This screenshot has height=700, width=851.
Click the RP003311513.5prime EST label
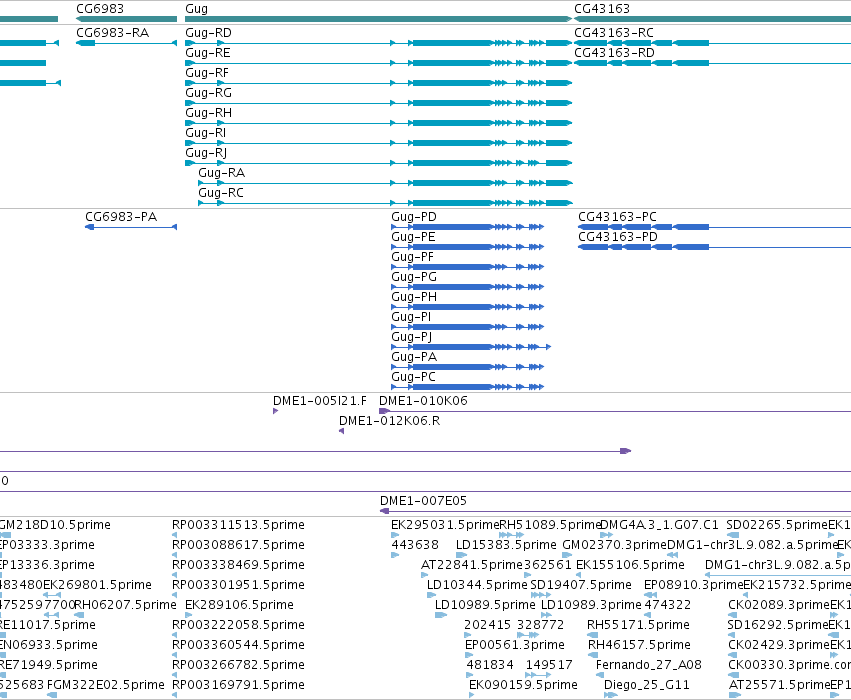238,525
